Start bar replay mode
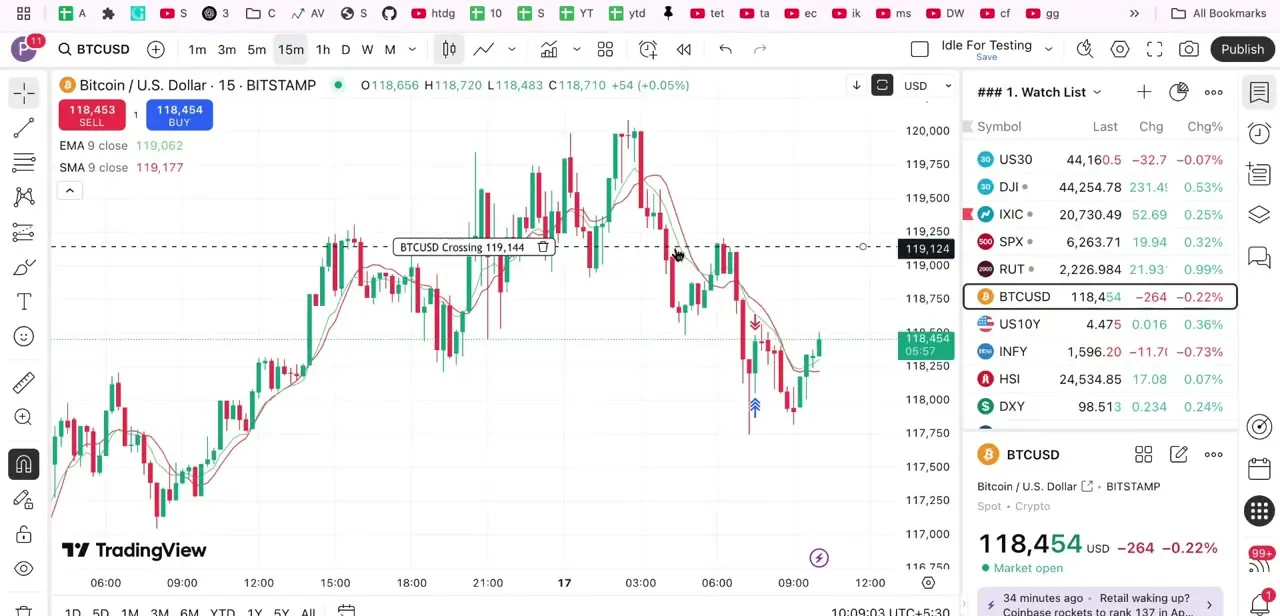Image resolution: width=1280 pixels, height=616 pixels. [684, 49]
